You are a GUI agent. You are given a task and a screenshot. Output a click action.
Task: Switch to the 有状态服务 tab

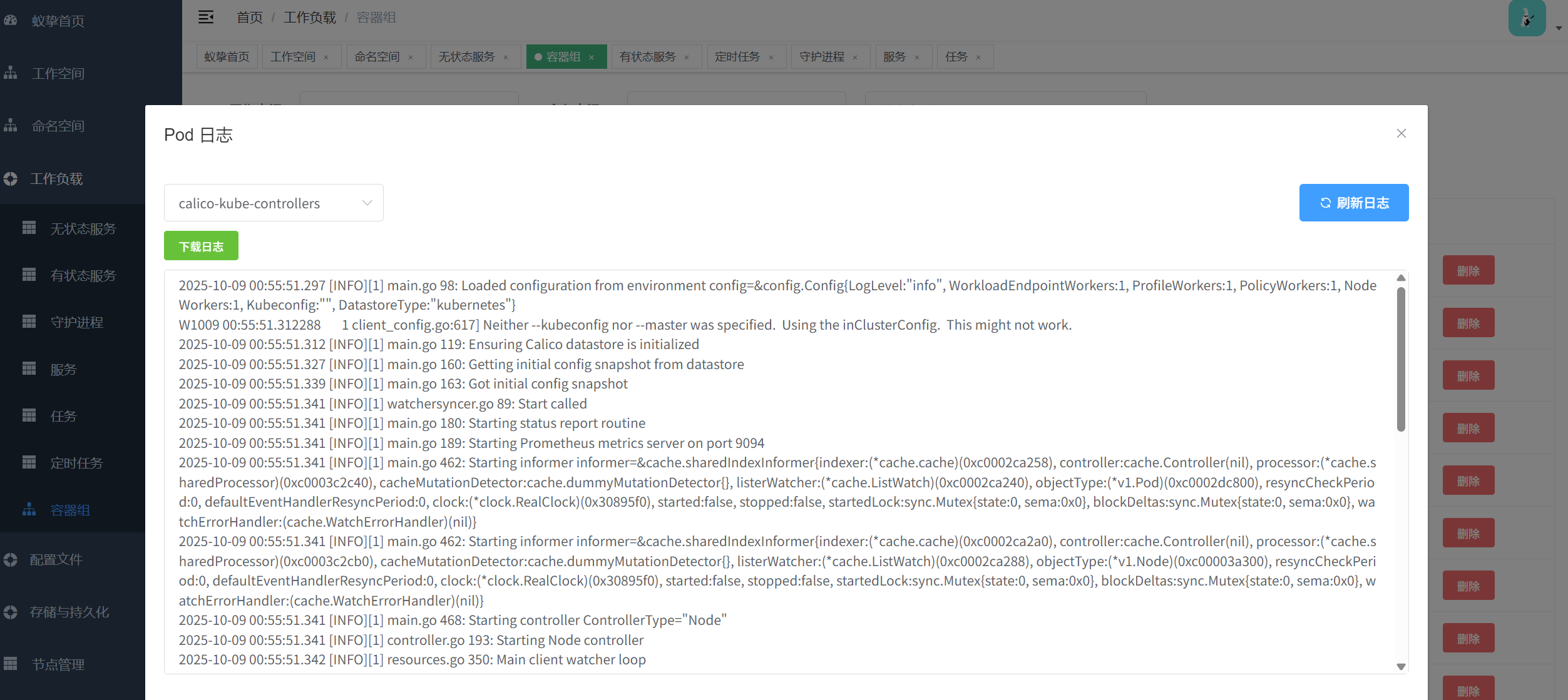tap(647, 57)
